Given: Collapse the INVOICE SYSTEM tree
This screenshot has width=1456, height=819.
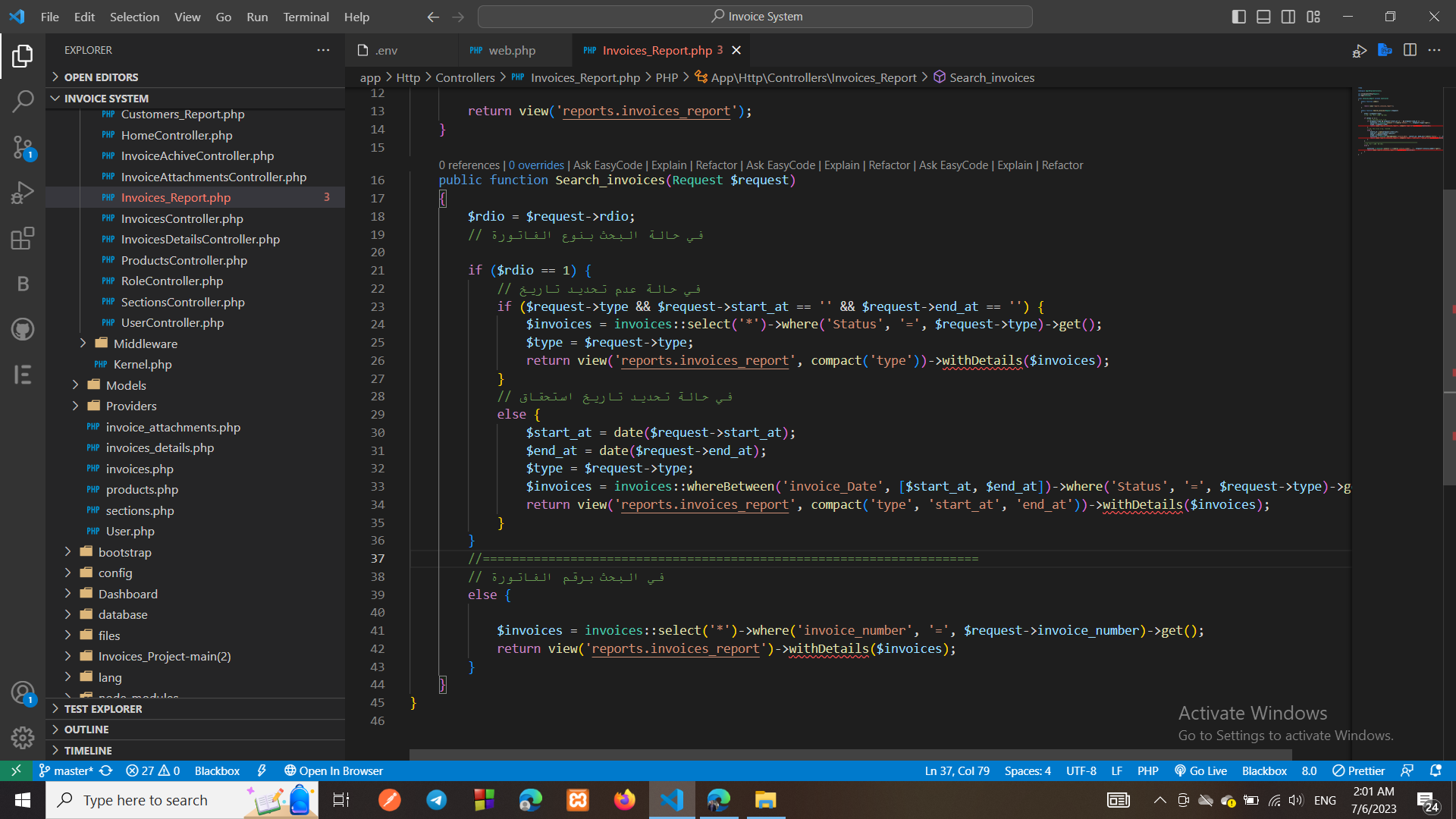Looking at the screenshot, I should (55, 98).
